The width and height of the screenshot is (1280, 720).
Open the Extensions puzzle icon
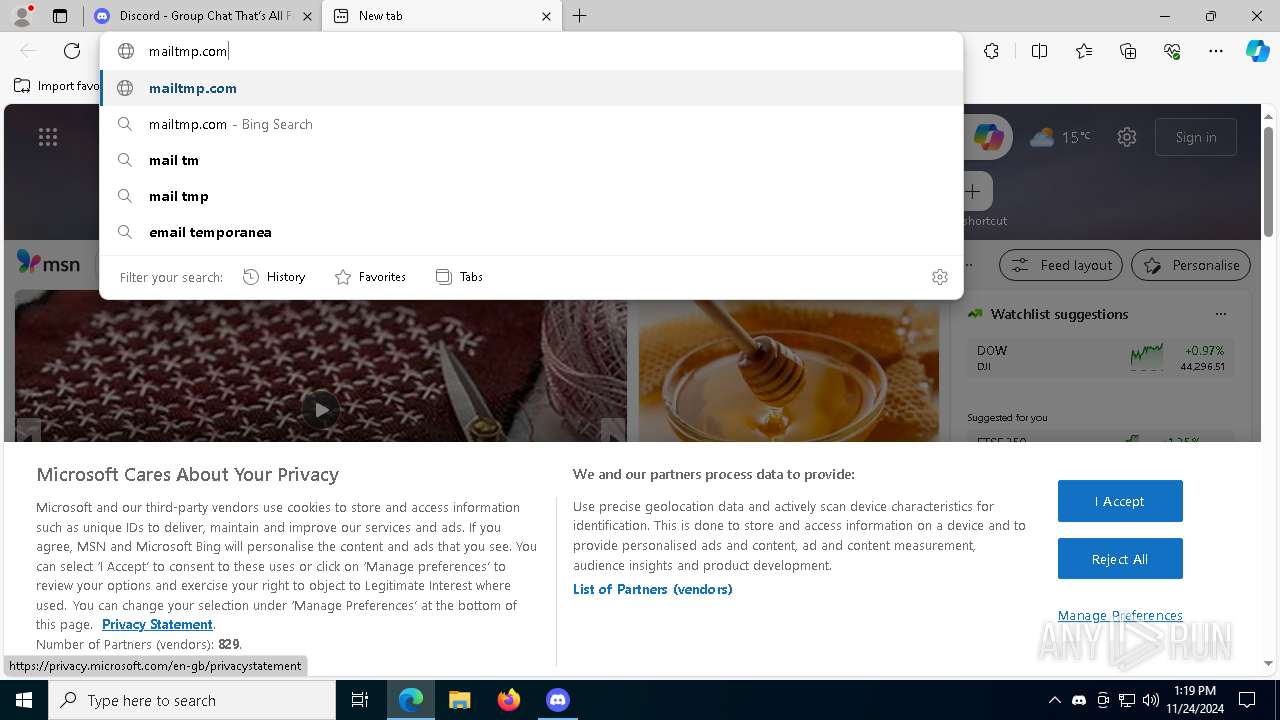point(991,51)
